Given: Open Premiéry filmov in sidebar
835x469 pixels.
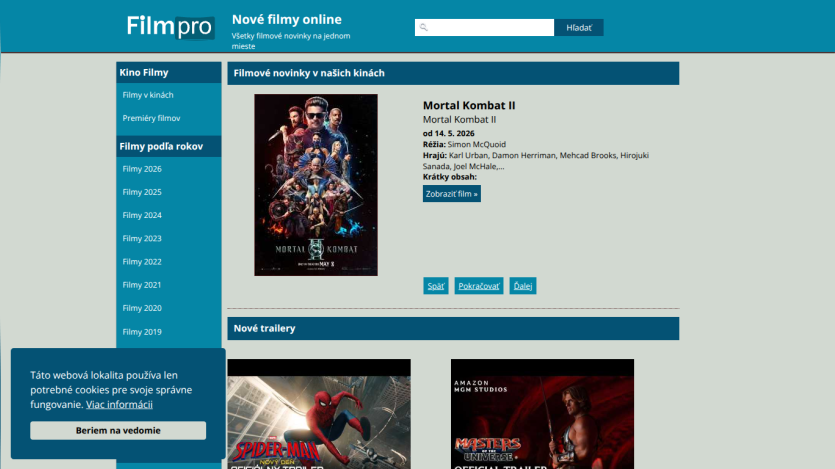Looking at the screenshot, I should pos(151,118).
